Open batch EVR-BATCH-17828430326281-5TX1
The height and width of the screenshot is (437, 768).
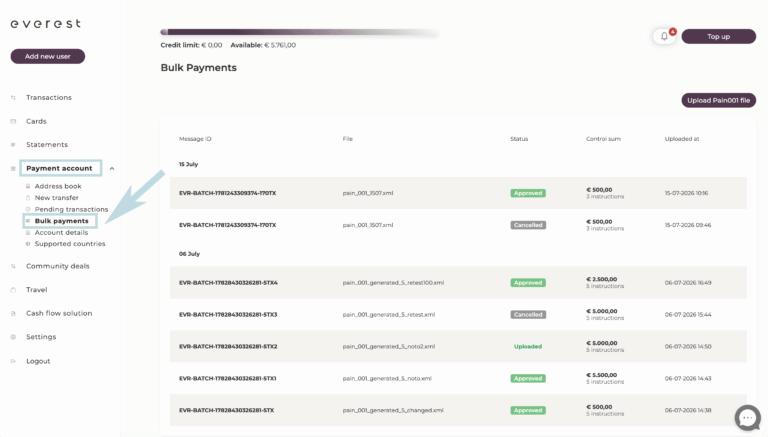click(227, 378)
